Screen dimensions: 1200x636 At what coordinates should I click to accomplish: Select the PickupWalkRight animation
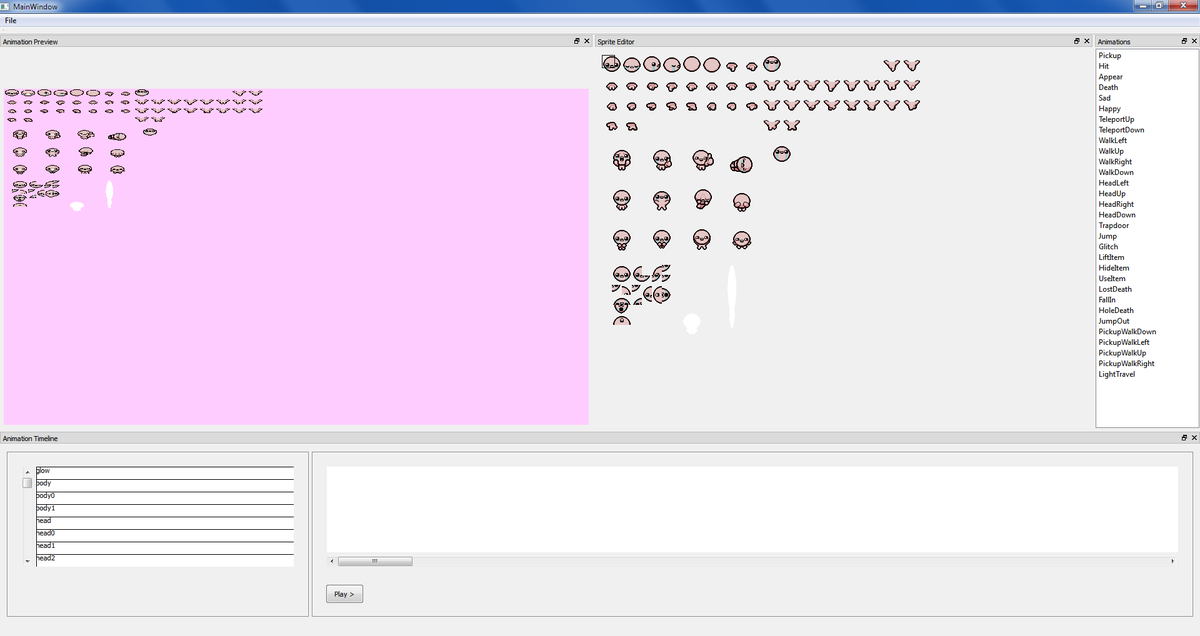pyautogui.click(x=1146, y=363)
